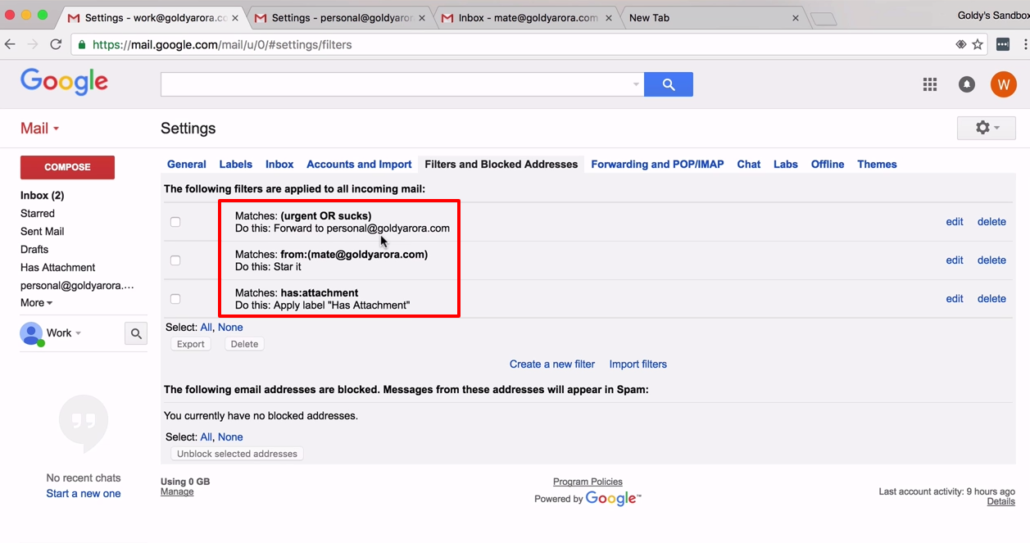The width and height of the screenshot is (1030, 543).
Task: Open search options dropdown arrow
Action: click(636, 84)
